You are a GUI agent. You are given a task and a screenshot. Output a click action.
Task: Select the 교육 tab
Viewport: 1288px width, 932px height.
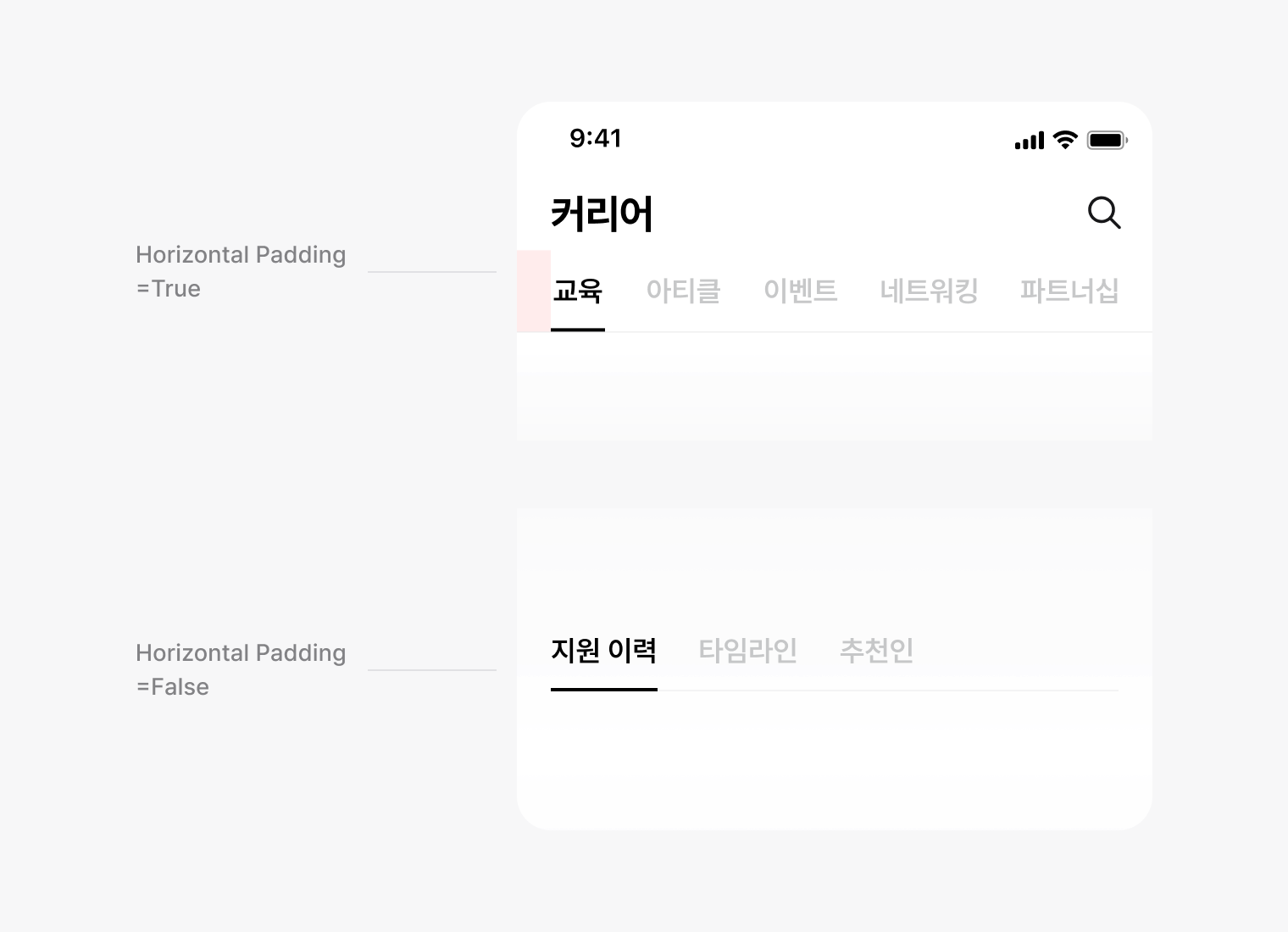tap(578, 291)
